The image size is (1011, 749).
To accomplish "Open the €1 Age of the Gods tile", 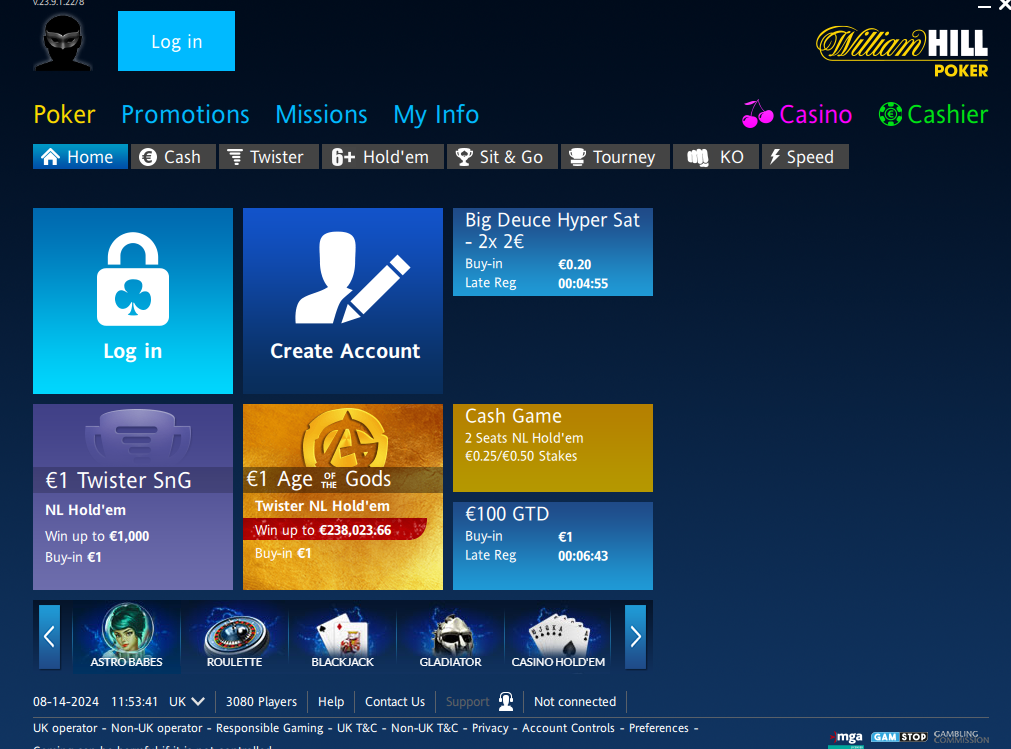I will click(x=343, y=496).
